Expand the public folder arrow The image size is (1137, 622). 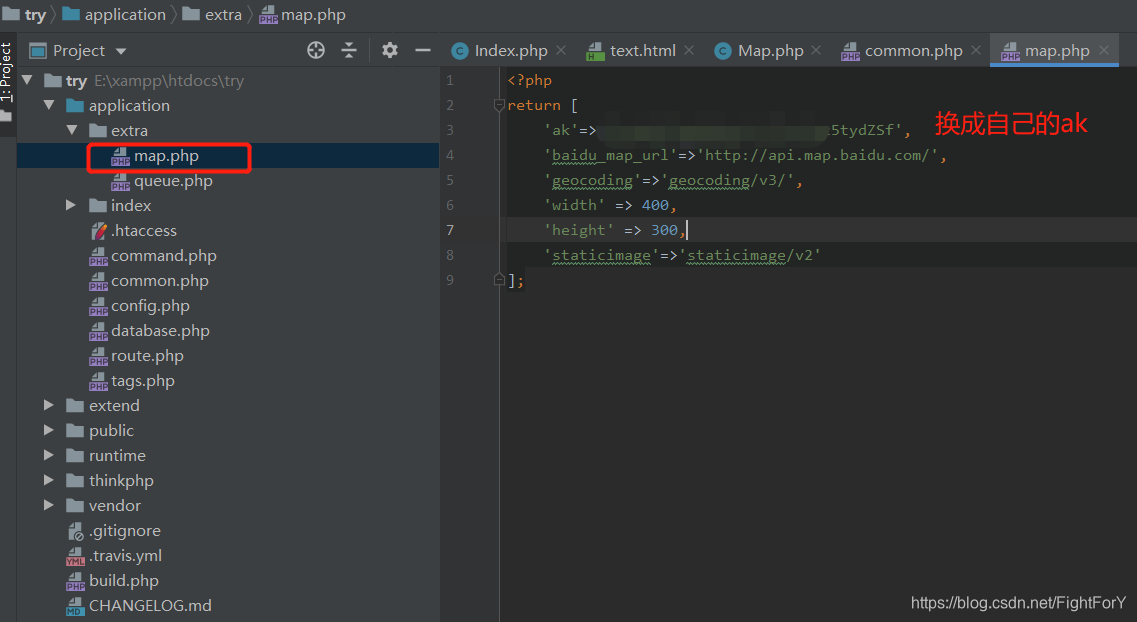pos(49,430)
